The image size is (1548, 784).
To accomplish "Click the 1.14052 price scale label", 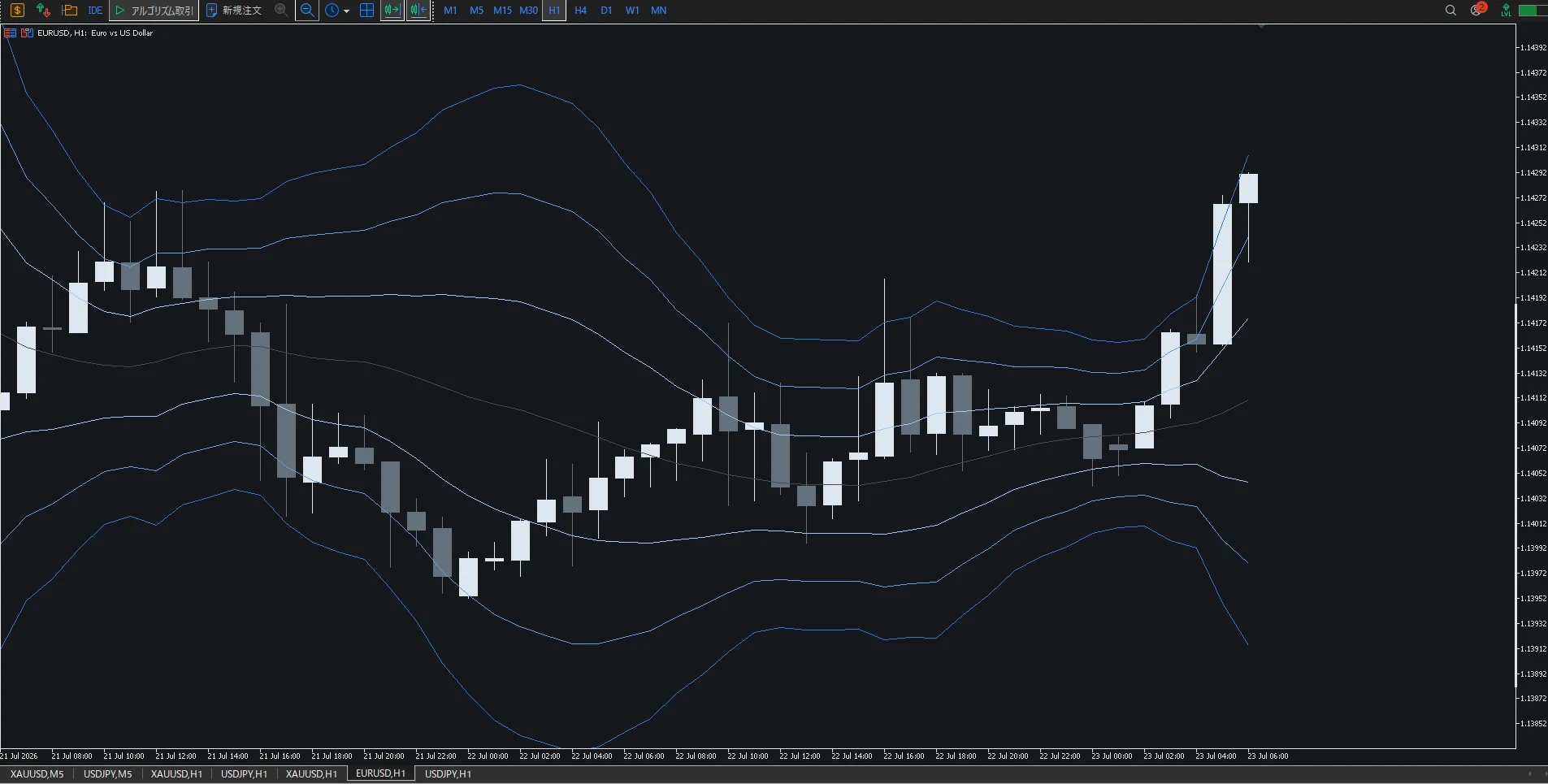I will coord(1533,473).
